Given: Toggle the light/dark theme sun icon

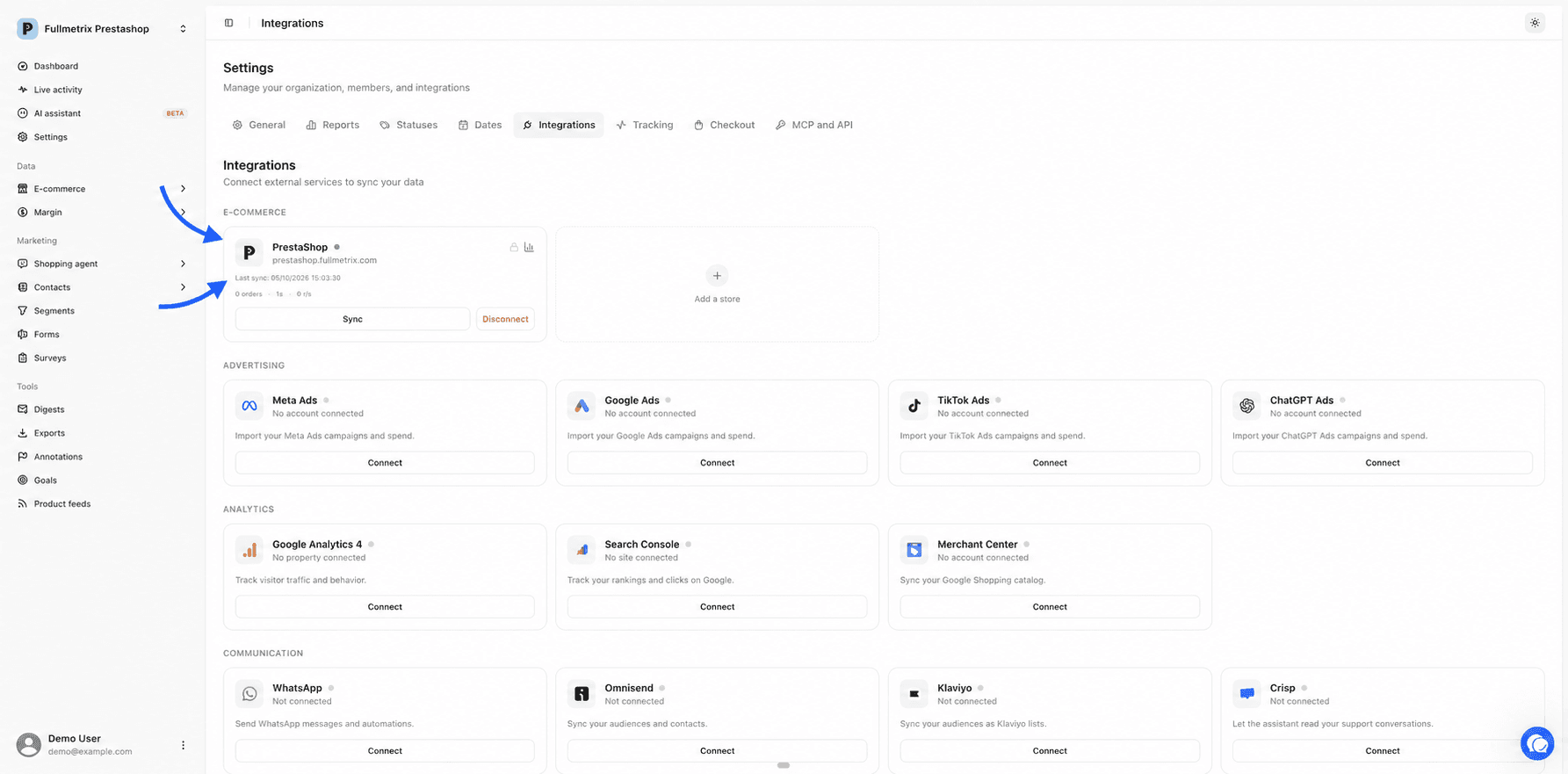Looking at the screenshot, I should click(1535, 23).
